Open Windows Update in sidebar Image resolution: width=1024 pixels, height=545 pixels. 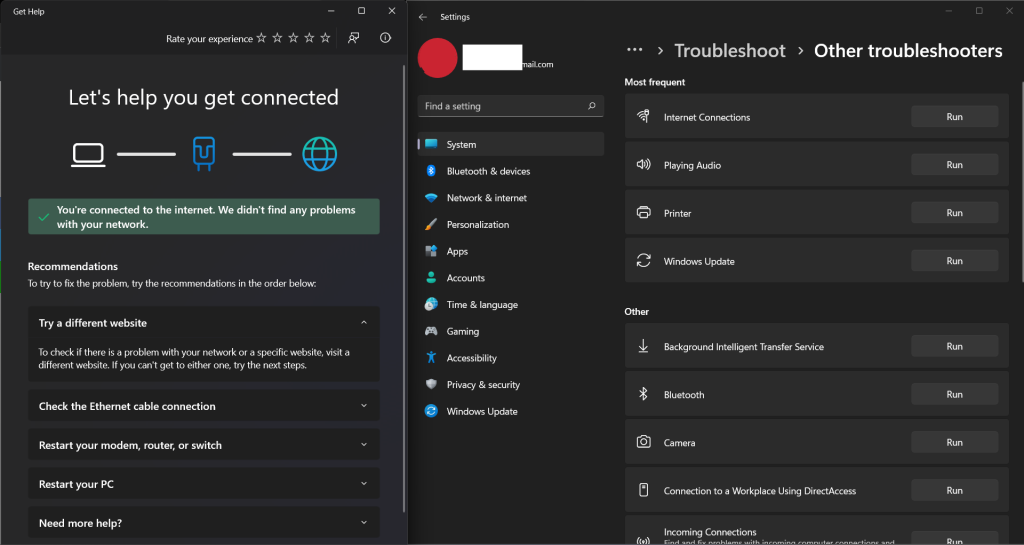click(x=510, y=411)
